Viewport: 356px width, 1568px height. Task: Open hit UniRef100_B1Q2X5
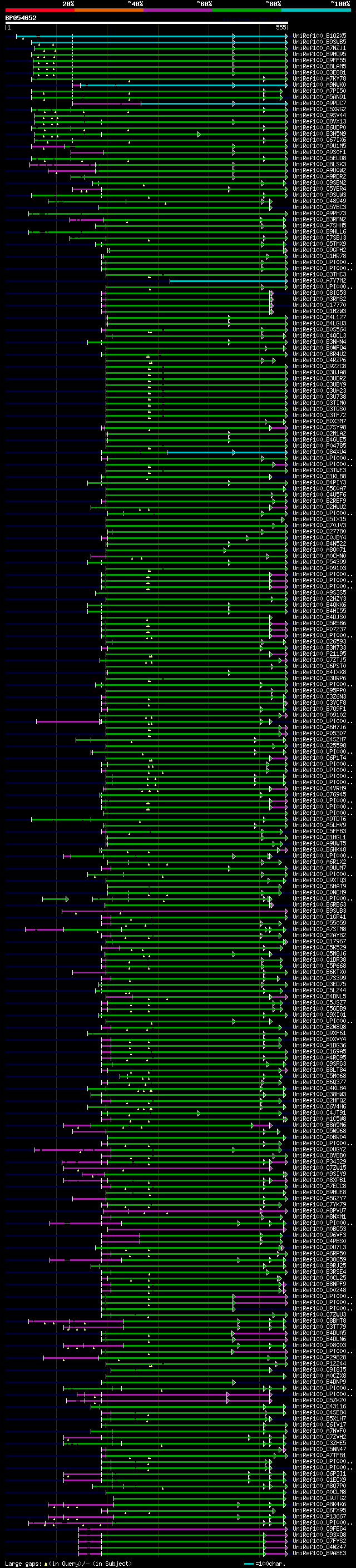click(319, 36)
